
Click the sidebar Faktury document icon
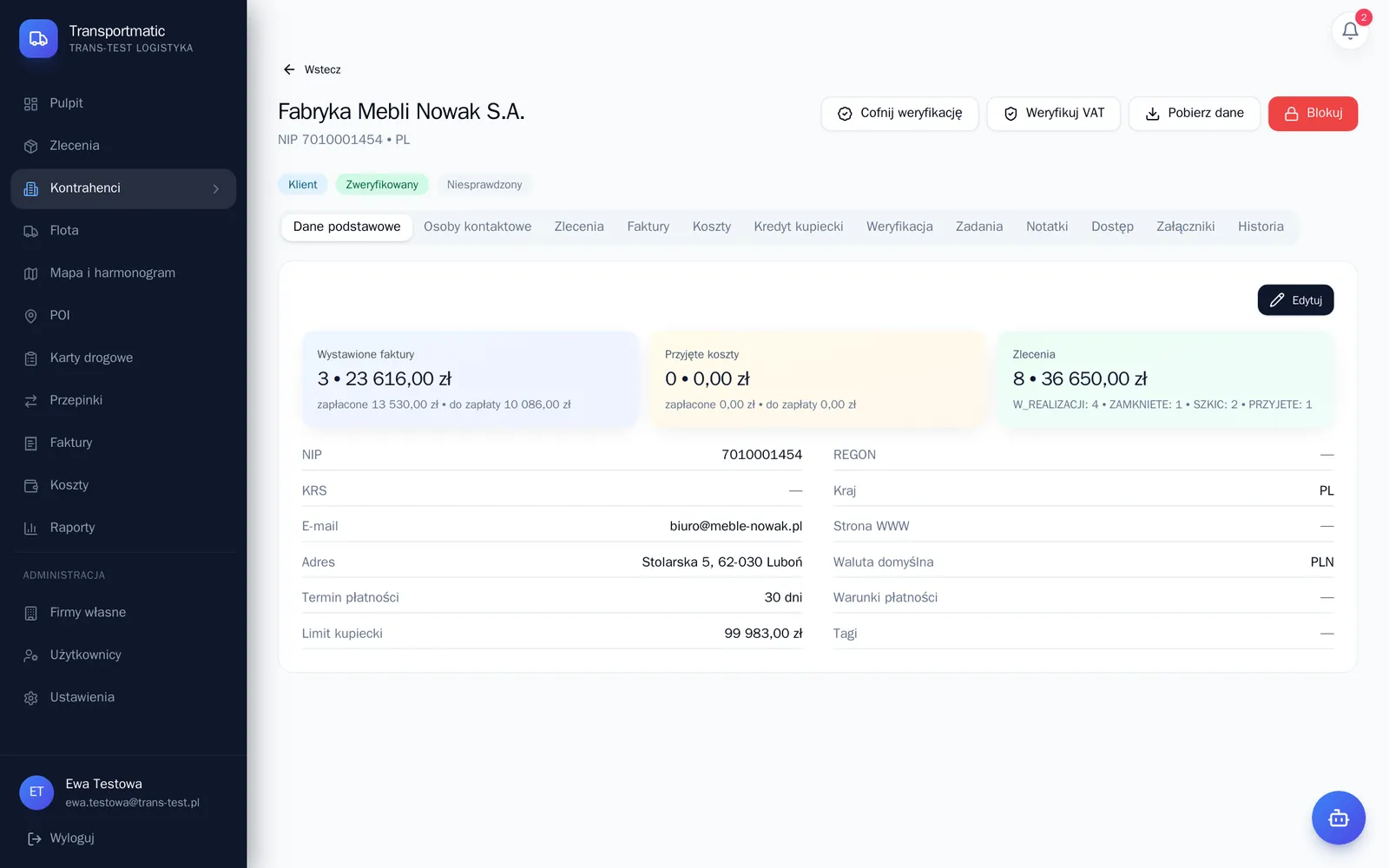tap(31, 444)
